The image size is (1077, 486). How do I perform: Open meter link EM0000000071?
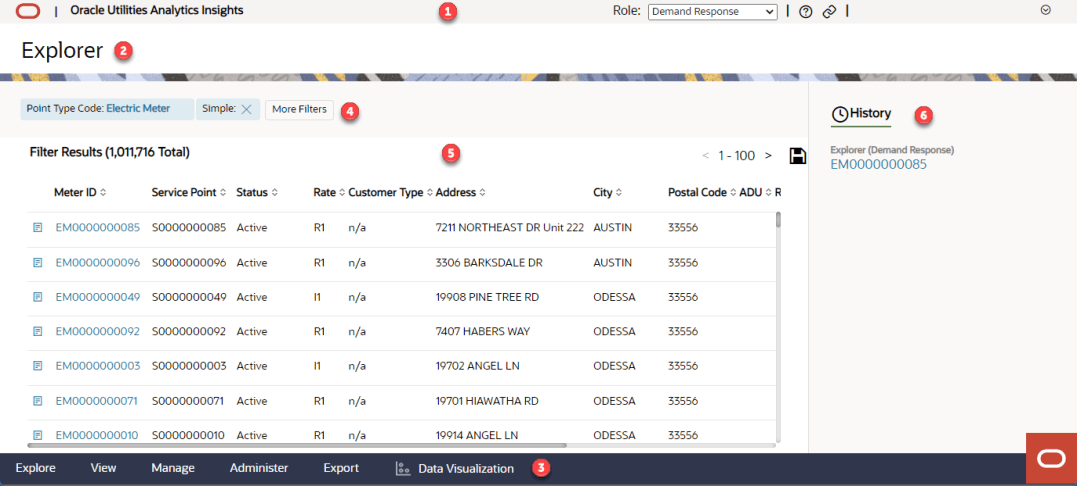pos(97,401)
